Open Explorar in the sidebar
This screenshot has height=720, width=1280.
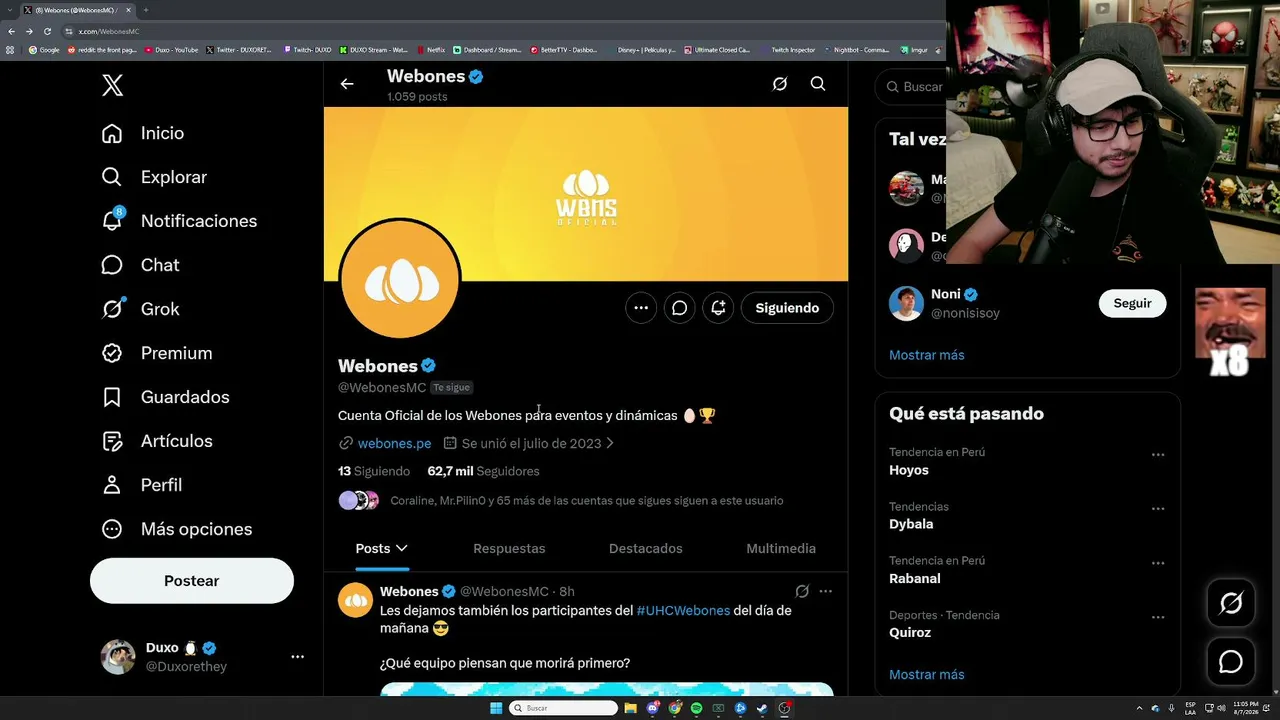click(x=154, y=177)
